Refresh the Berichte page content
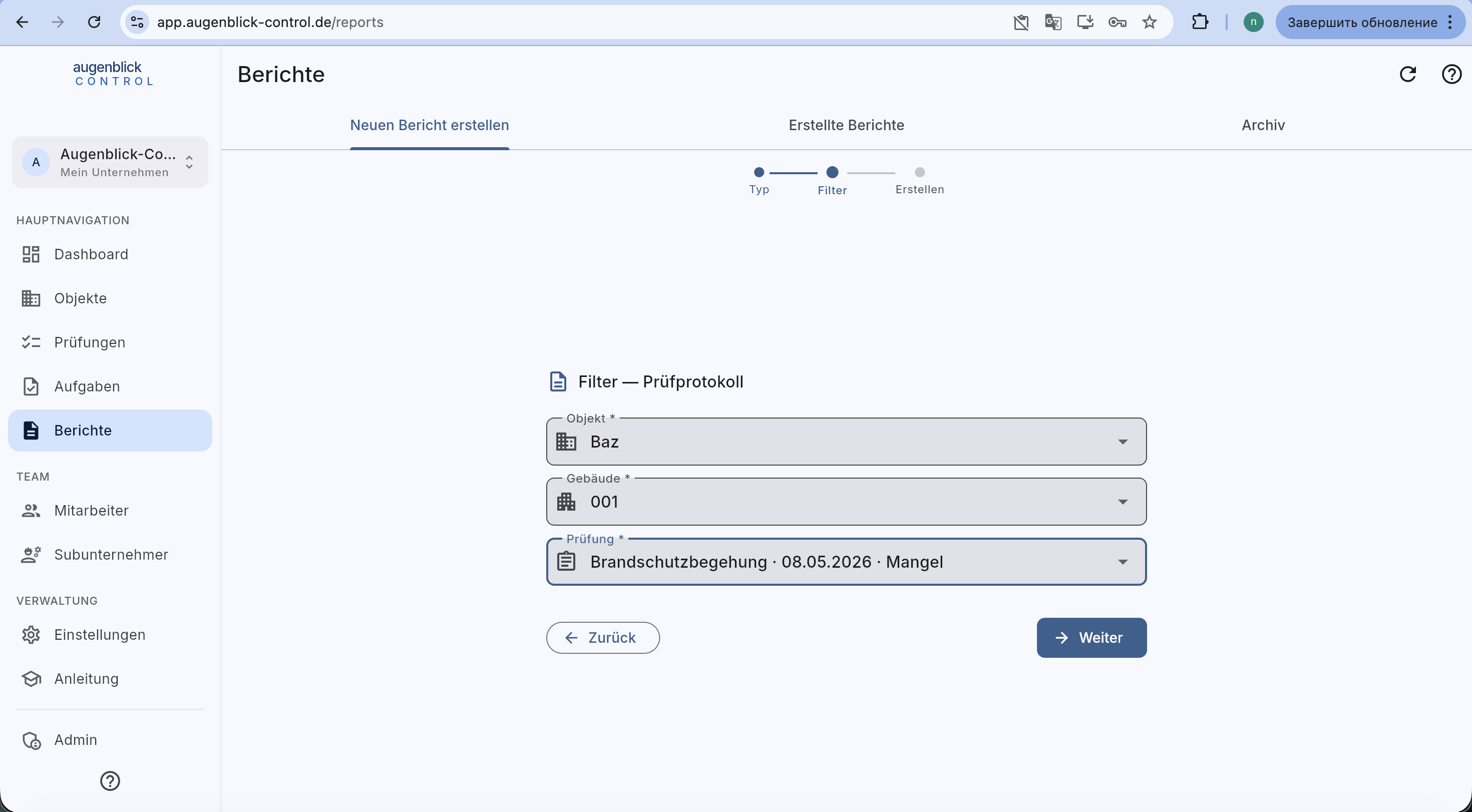Screen dimensions: 1472x812 click(x=1408, y=74)
